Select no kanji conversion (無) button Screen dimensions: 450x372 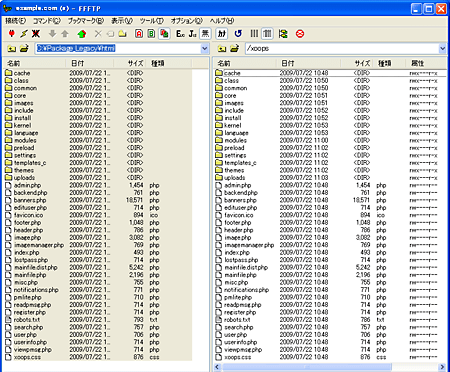[x=205, y=34]
